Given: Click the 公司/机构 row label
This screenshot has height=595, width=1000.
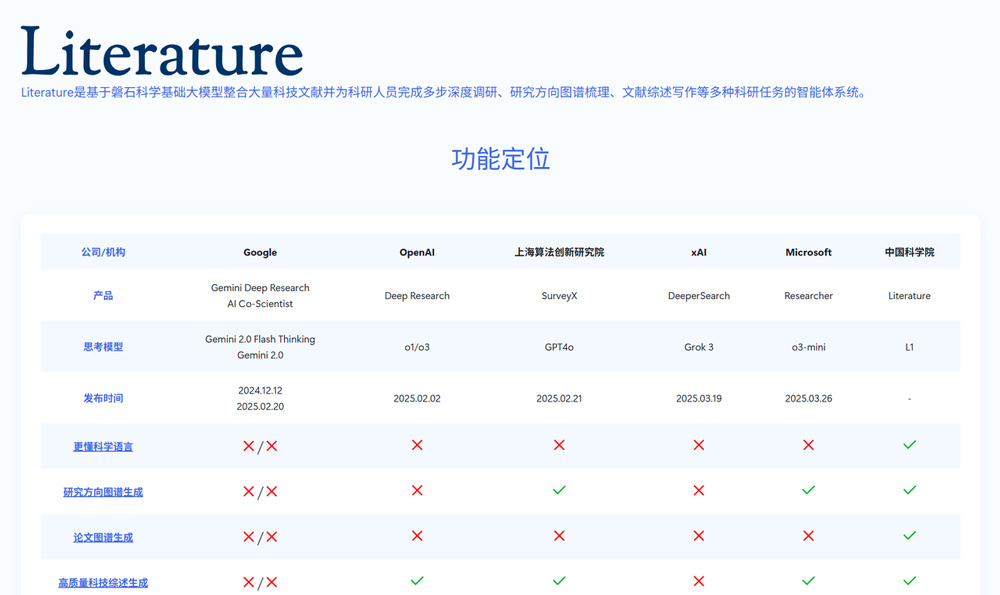Looking at the screenshot, I should point(103,253).
